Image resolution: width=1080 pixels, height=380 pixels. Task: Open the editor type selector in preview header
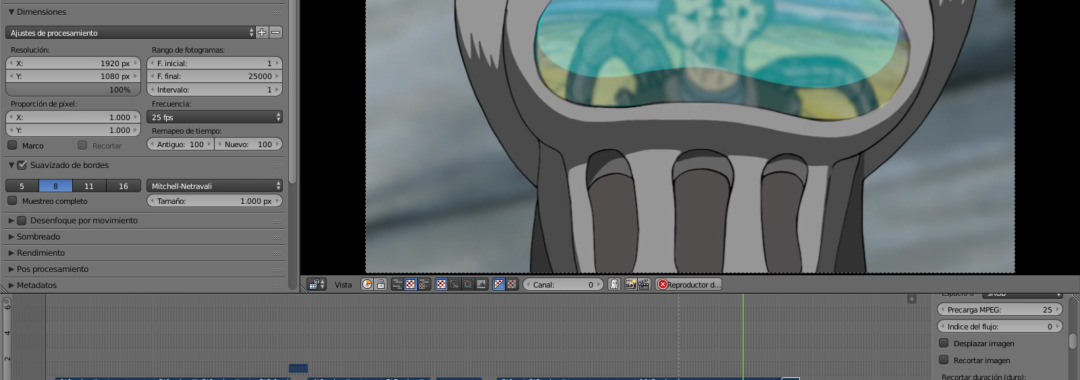317,284
